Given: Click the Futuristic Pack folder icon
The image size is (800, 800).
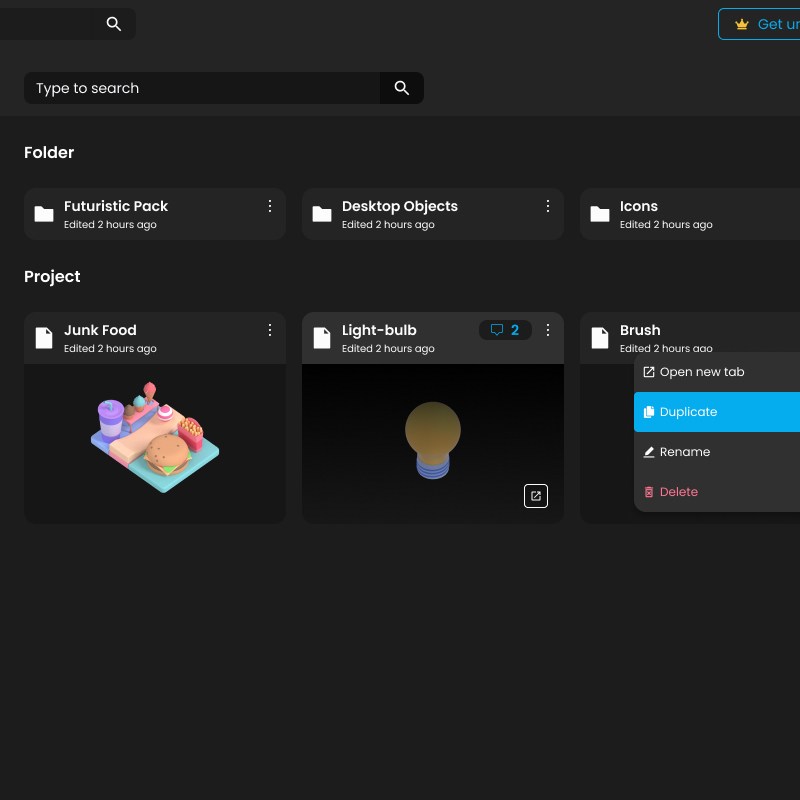Looking at the screenshot, I should [x=44, y=214].
